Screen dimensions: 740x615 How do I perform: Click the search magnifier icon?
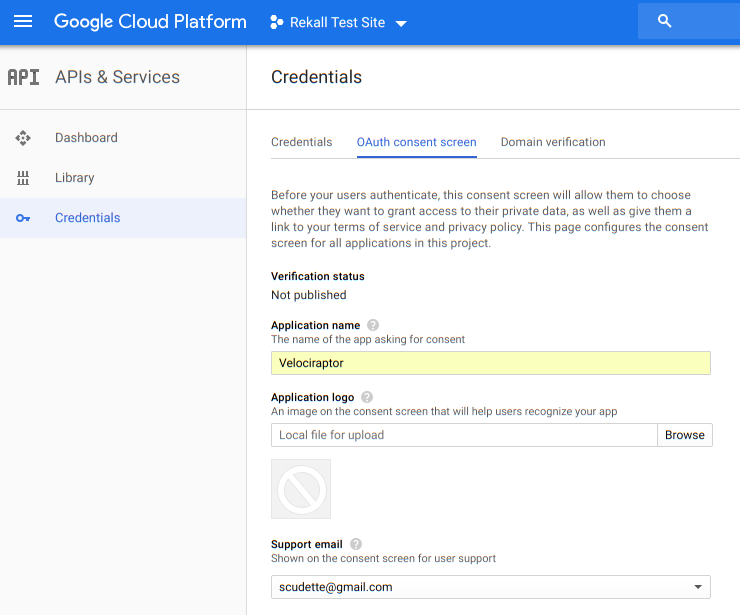pyautogui.click(x=665, y=21)
